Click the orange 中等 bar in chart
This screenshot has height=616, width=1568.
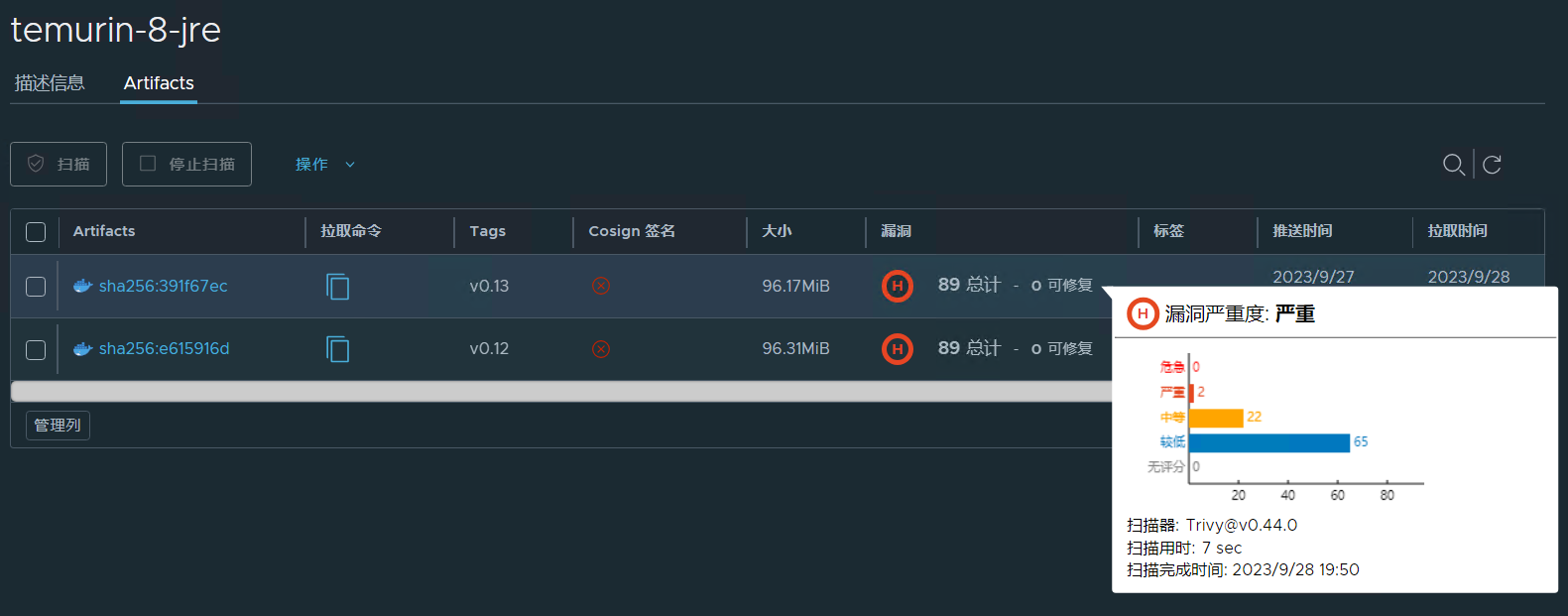pos(1216,418)
